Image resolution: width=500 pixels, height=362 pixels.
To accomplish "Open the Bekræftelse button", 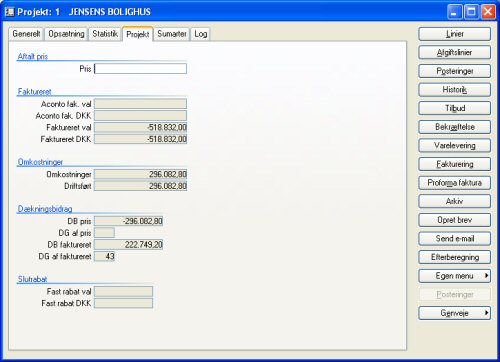I will pyautogui.click(x=455, y=127).
